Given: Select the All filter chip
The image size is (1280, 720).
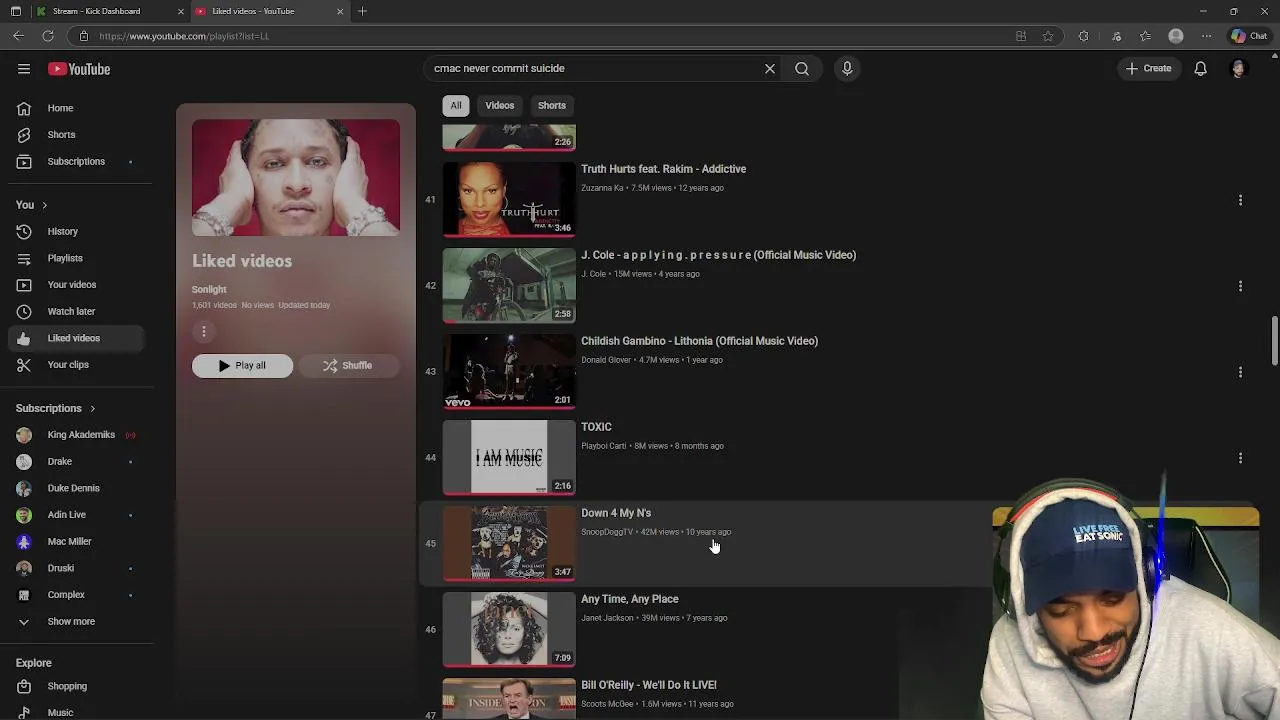Looking at the screenshot, I should (456, 106).
